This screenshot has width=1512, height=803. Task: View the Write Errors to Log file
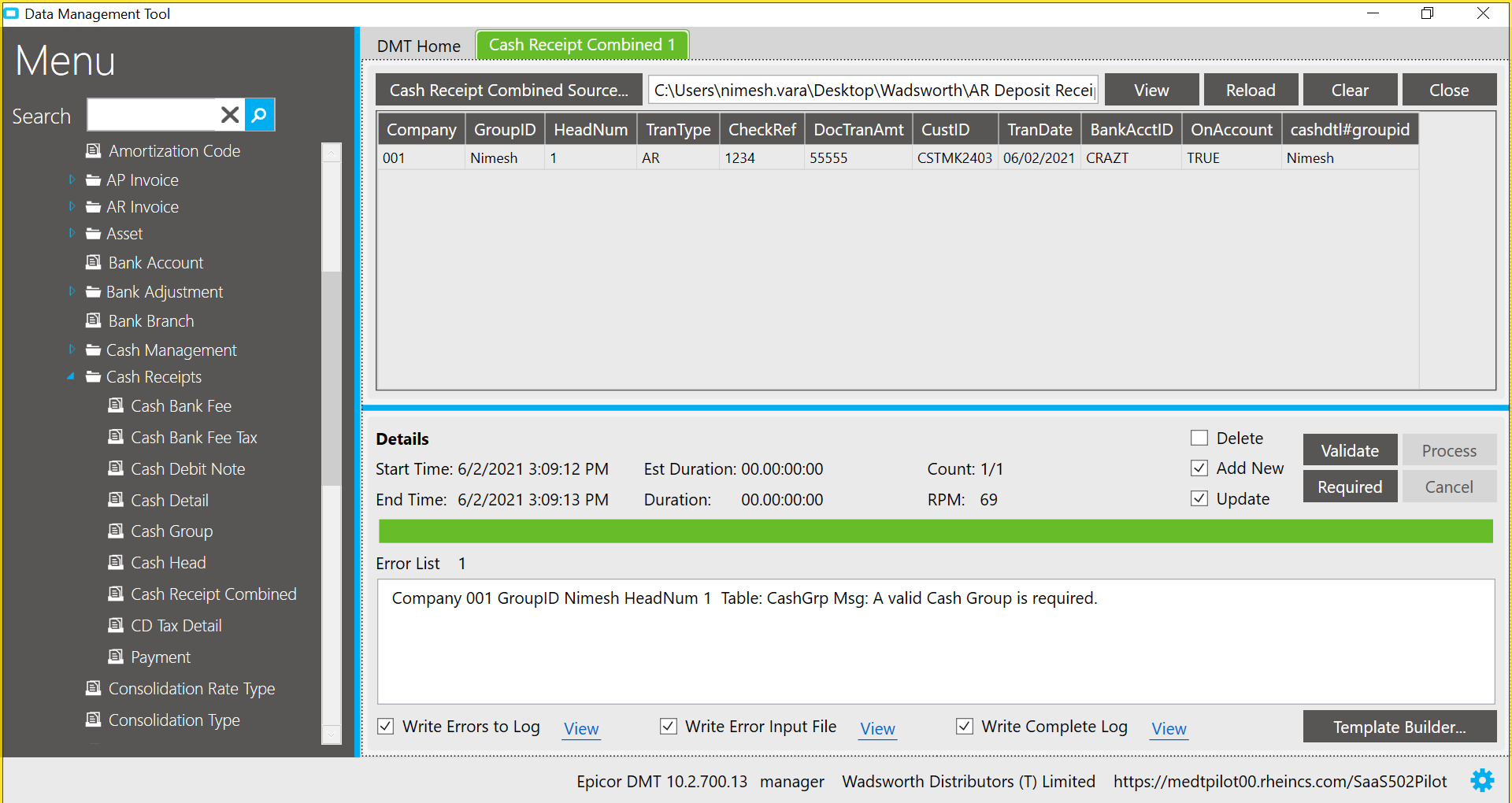pos(581,729)
